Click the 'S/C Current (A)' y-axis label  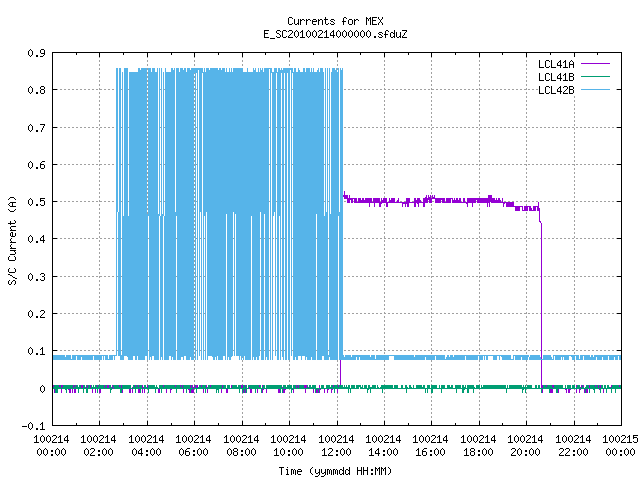[x=12, y=240]
